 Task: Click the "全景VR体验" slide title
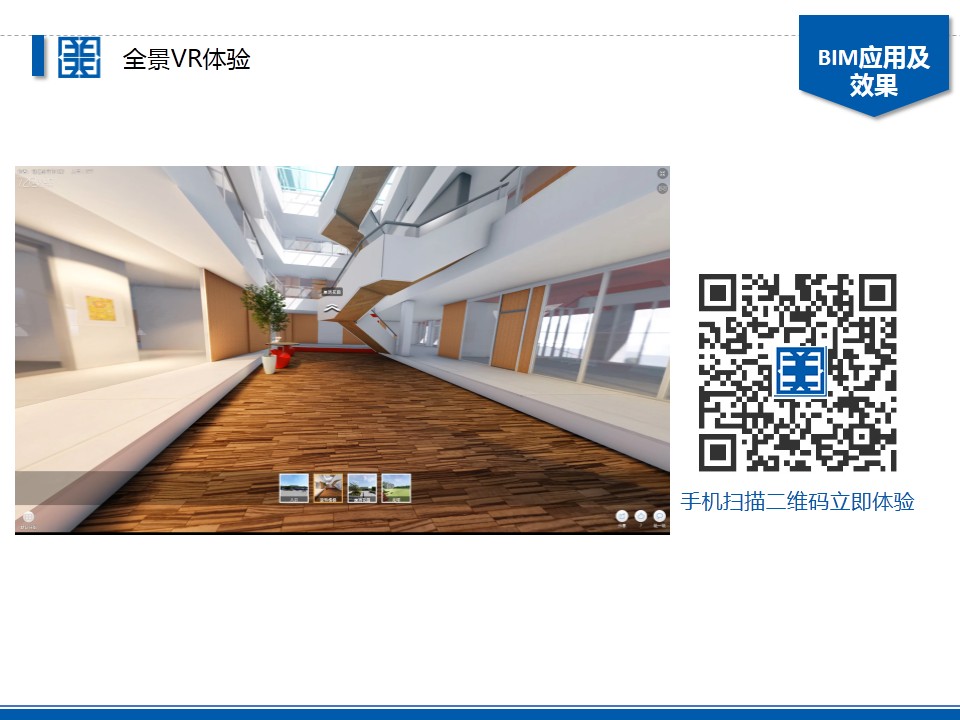(x=186, y=59)
